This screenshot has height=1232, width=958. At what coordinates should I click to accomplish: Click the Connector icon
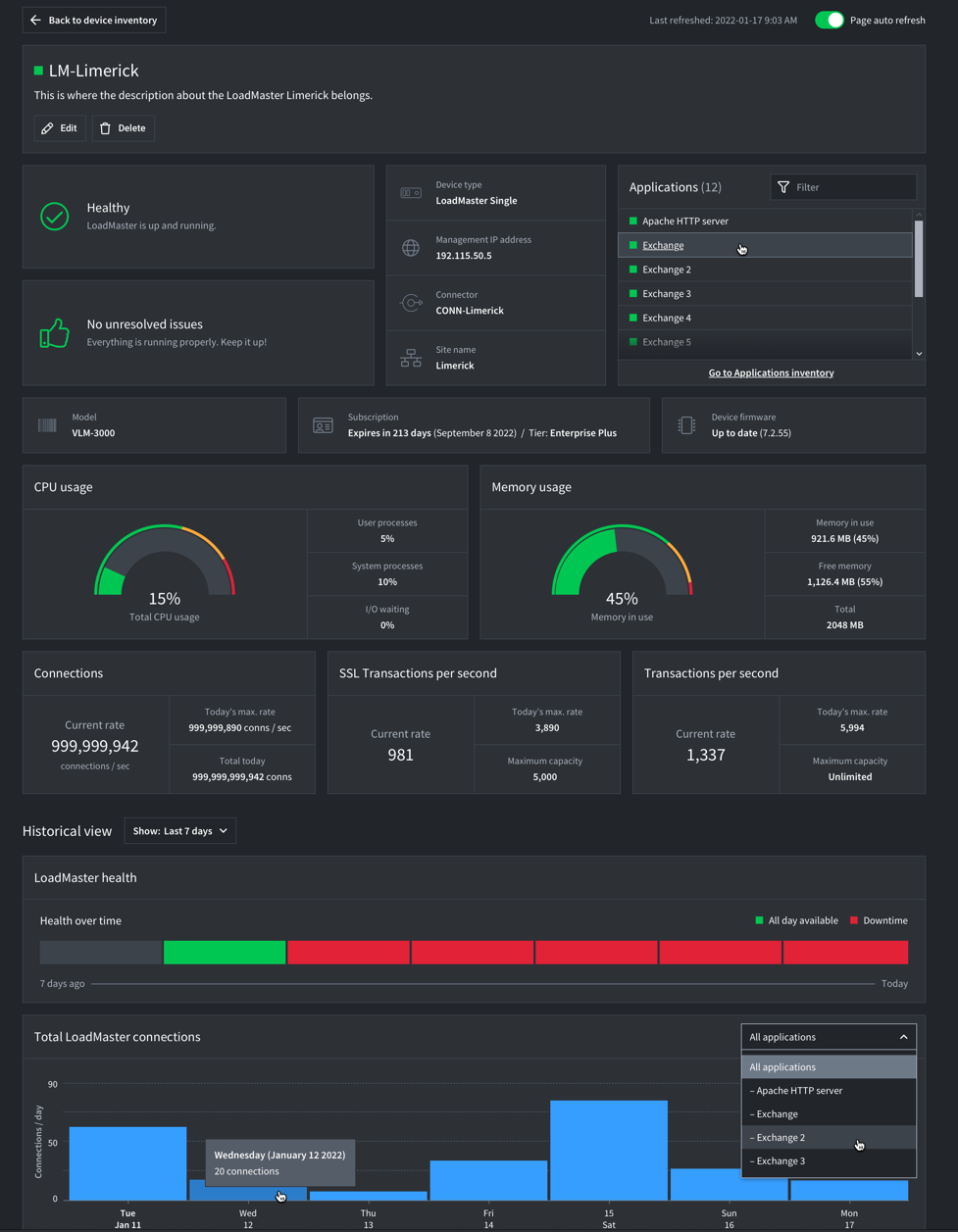click(411, 303)
